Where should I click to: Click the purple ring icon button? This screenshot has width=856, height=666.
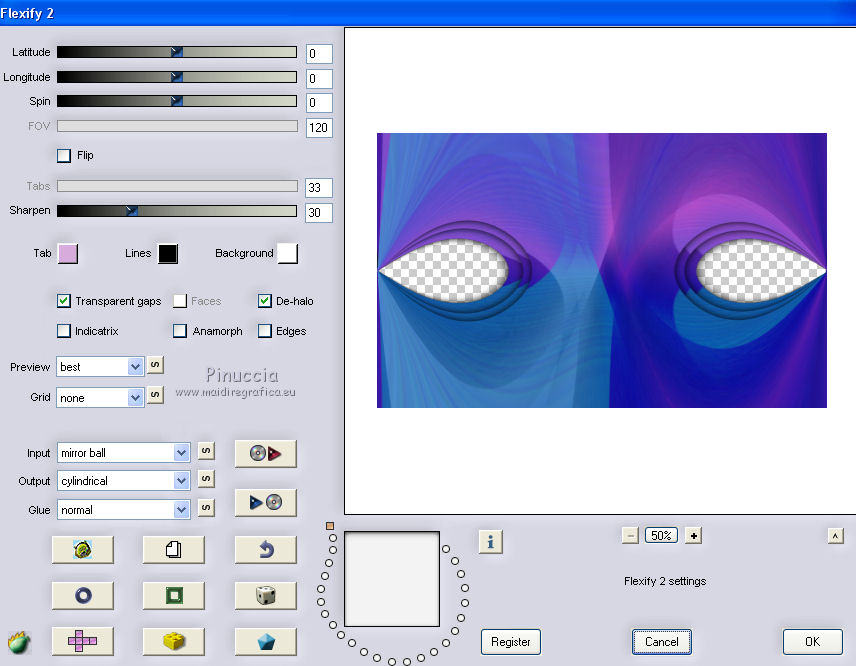pyautogui.click(x=82, y=595)
